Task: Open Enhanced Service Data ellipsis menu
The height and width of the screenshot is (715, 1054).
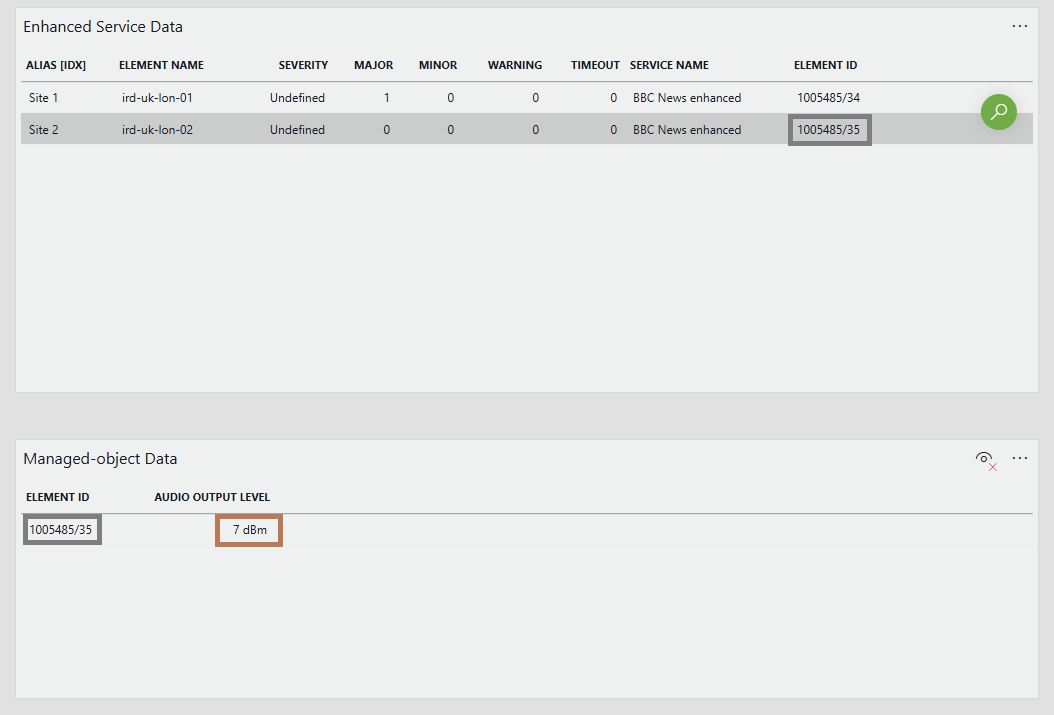Action: coord(1020,26)
